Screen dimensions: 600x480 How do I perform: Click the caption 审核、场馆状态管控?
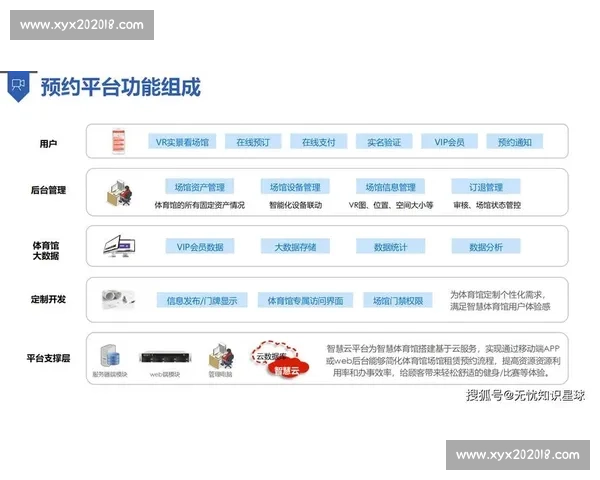coord(487,205)
